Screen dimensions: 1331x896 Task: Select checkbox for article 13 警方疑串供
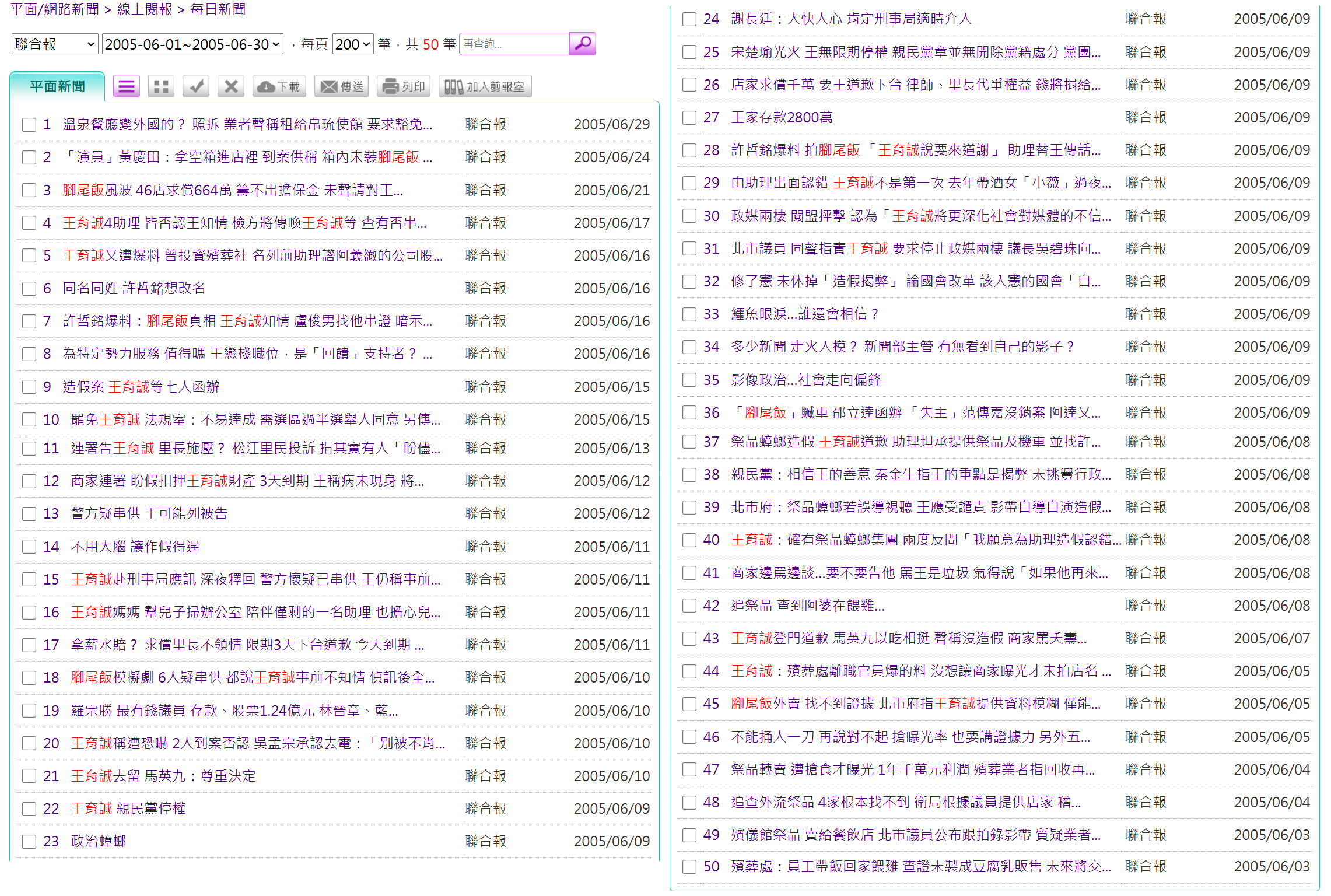click(29, 514)
